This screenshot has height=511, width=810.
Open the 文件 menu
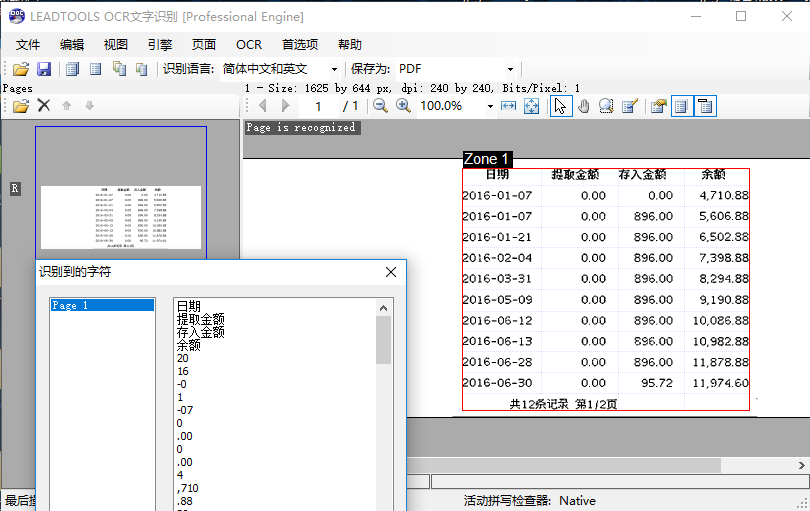(x=28, y=44)
